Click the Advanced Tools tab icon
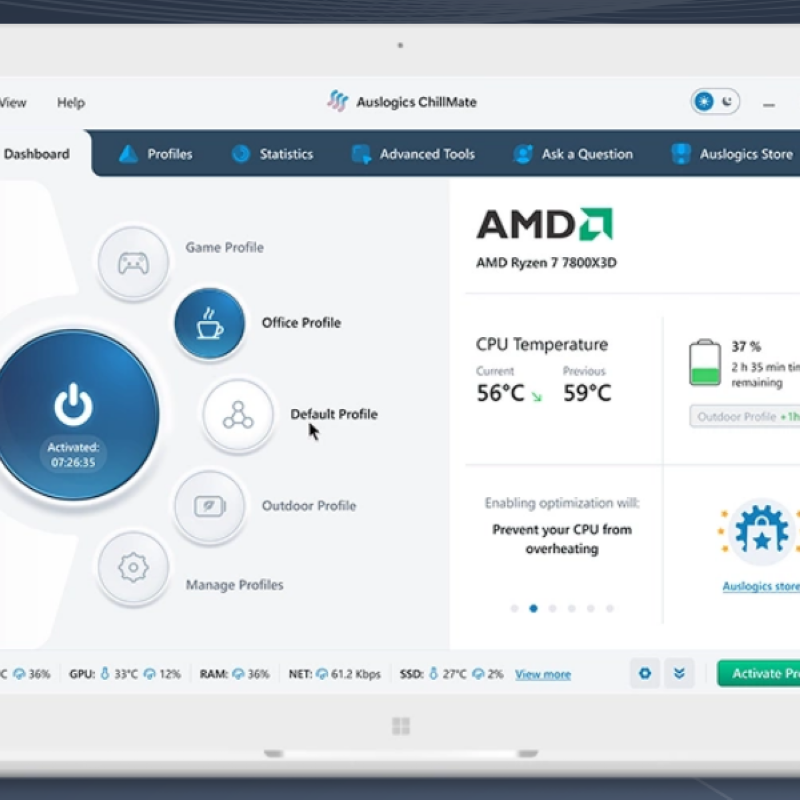This screenshot has height=800, width=800. [x=361, y=154]
